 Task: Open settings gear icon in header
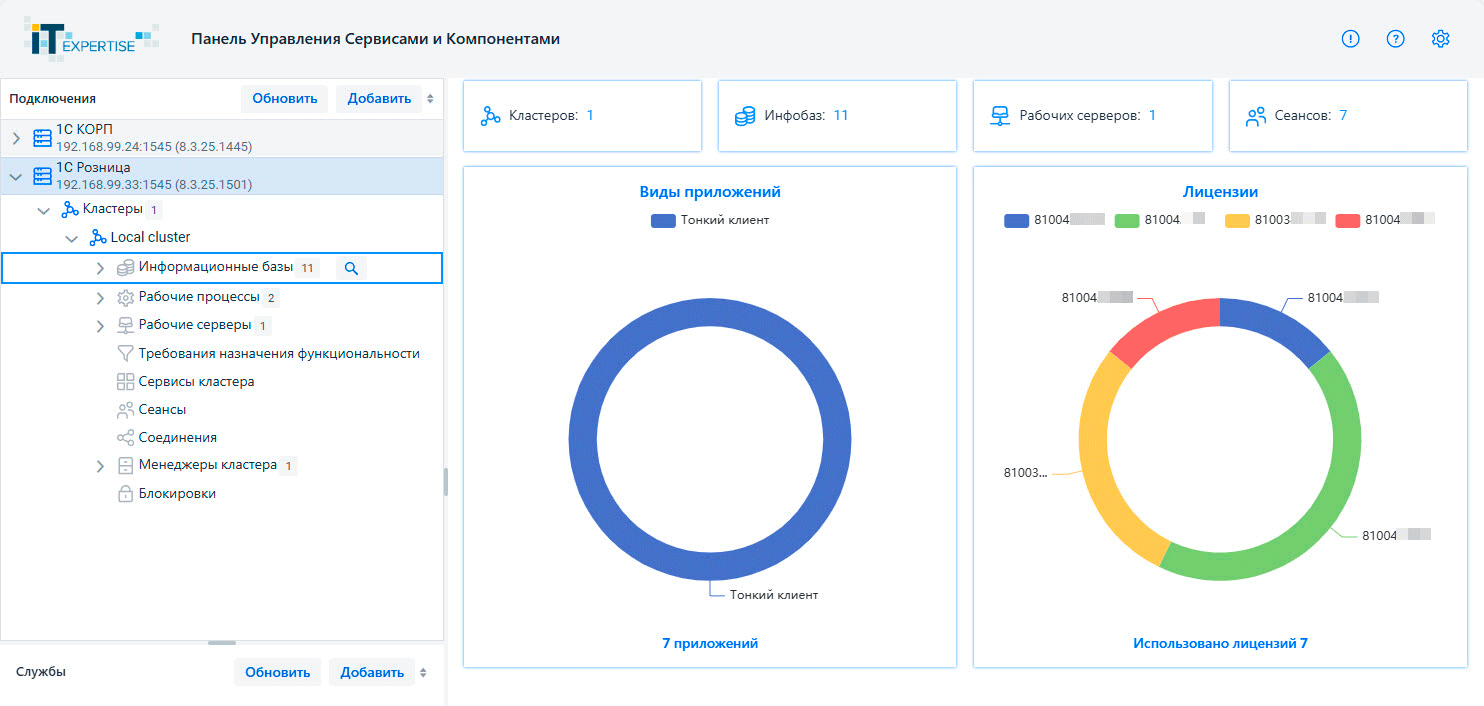(x=1440, y=39)
